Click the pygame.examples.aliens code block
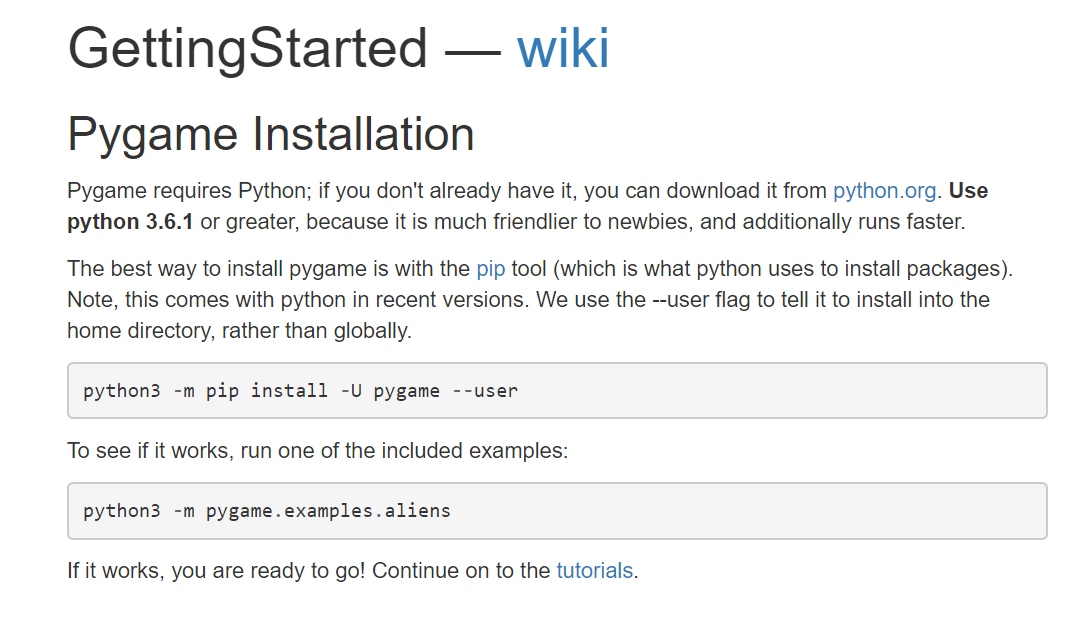This screenshot has width=1086, height=635. [557, 511]
